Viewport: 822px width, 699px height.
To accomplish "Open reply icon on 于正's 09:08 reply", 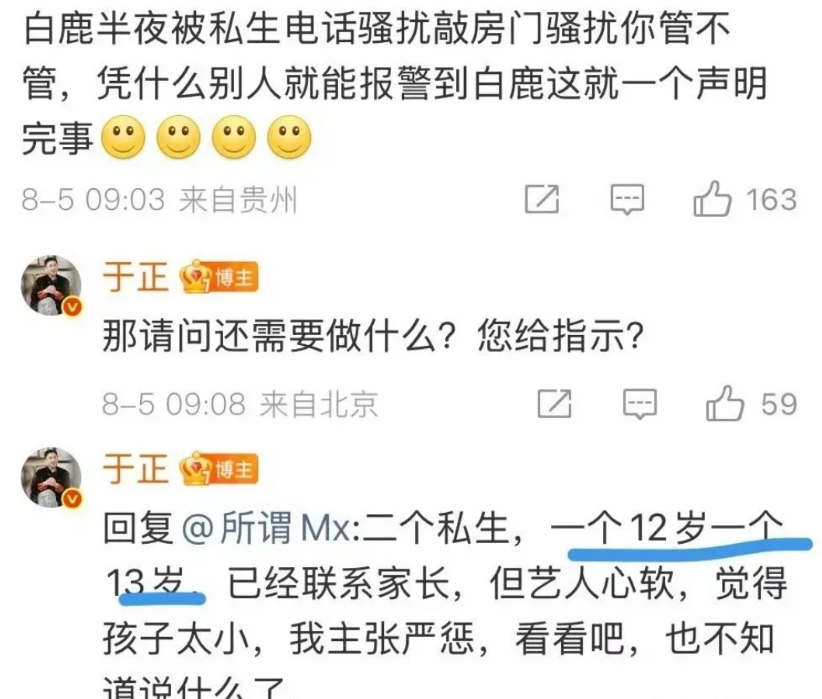I will [640, 404].
